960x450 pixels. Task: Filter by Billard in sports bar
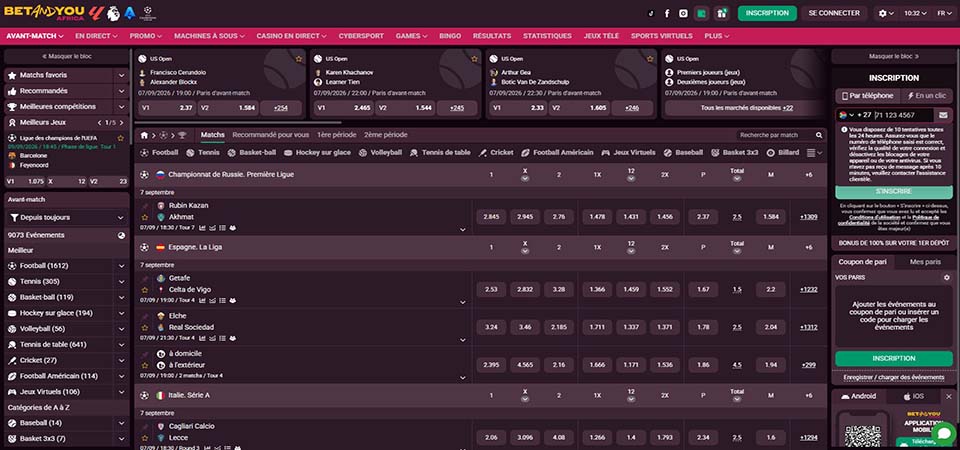[x=783, y=152]
